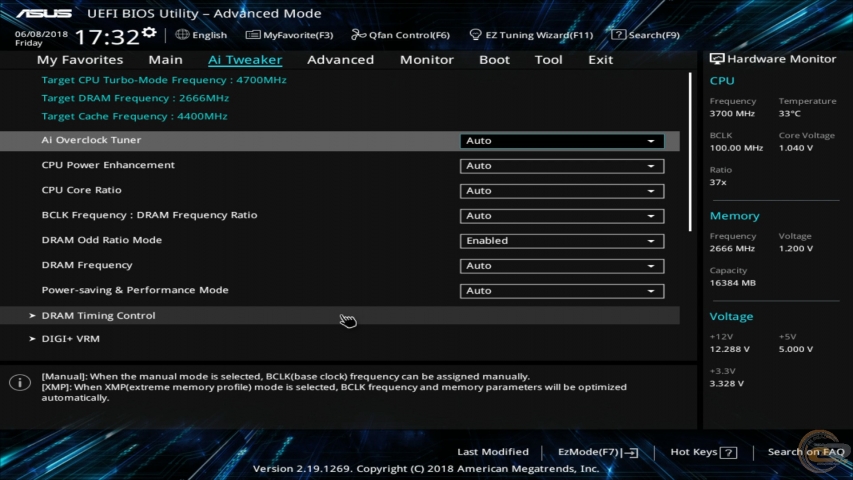Viewport: 853px width, 480px height.
Task: Click the MyFavorite(F3) keyboard icon
Action: [252, 35]
